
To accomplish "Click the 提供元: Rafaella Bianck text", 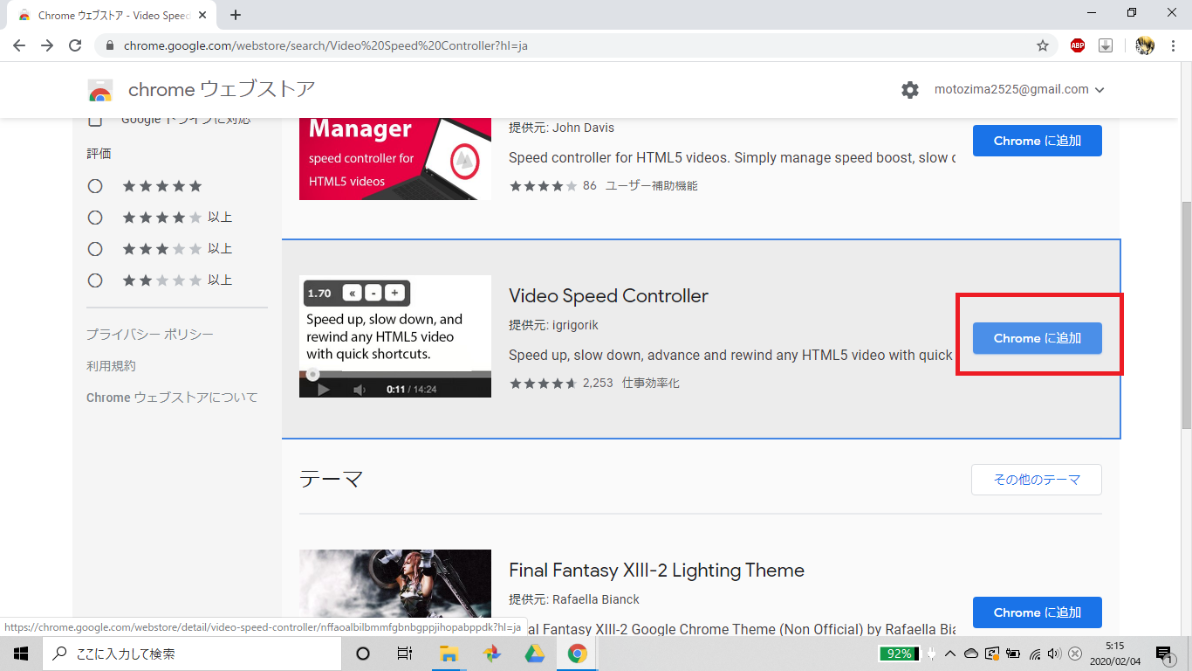I will [574, 600].
